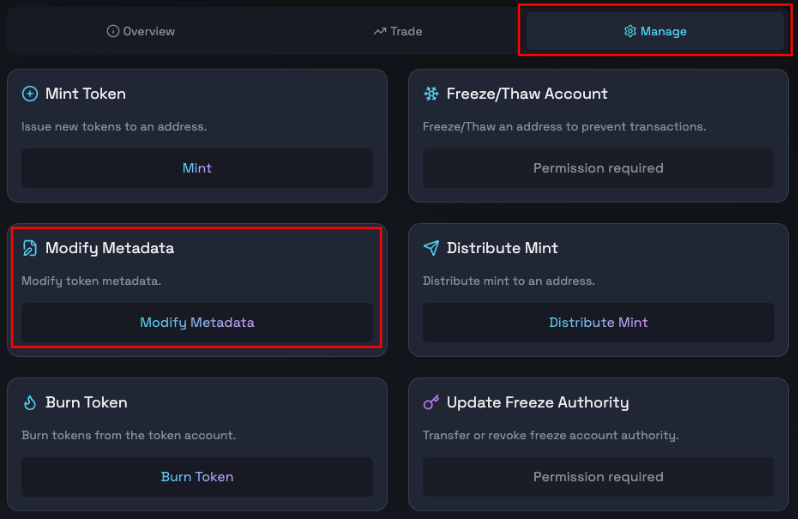Click the Distribute Mint button
The image size is (798, 519).
tap(598, 322)
